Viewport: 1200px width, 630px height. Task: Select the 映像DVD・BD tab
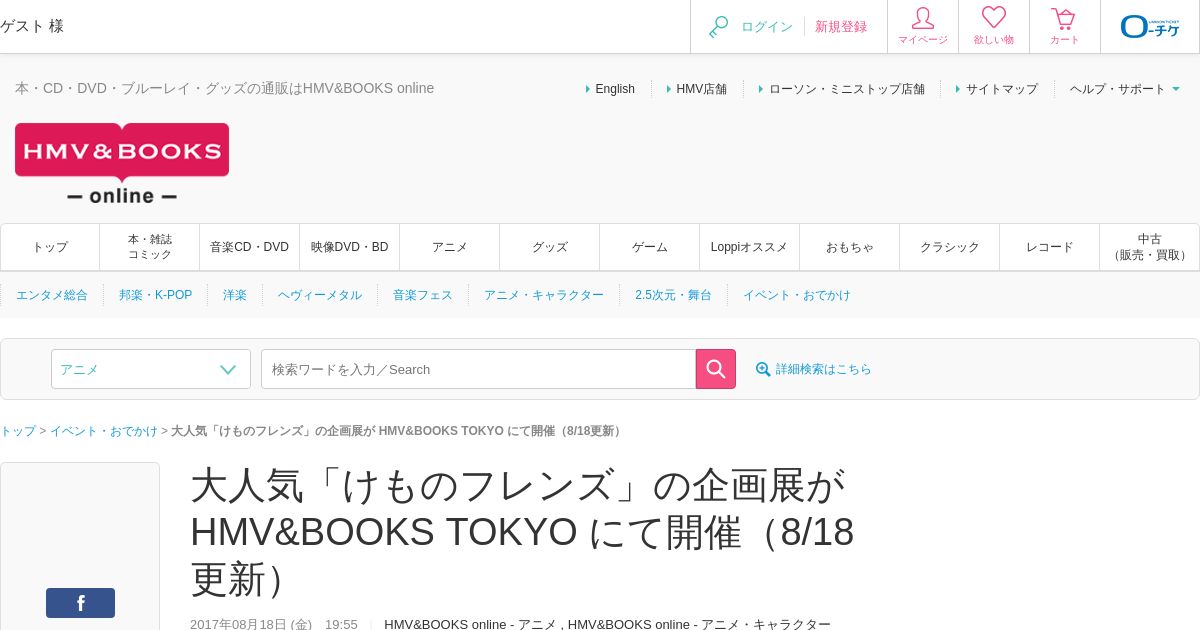tap(350, 247)
